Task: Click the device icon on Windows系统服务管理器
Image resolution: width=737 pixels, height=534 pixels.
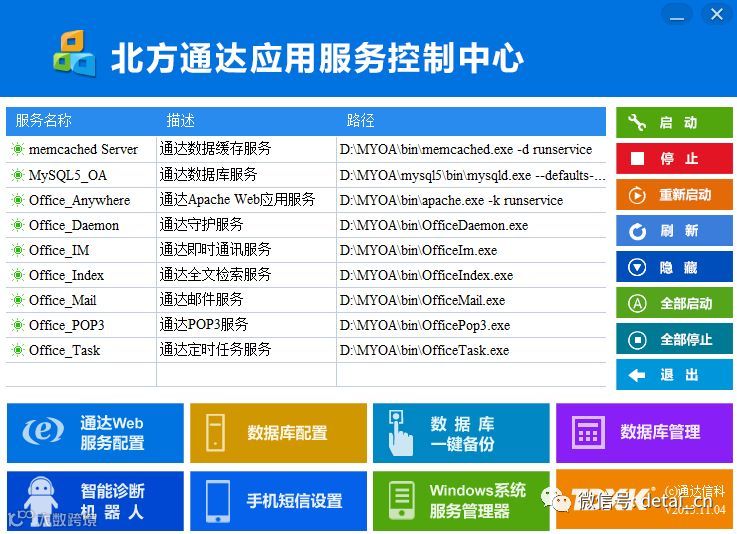Action: (402, 500)
